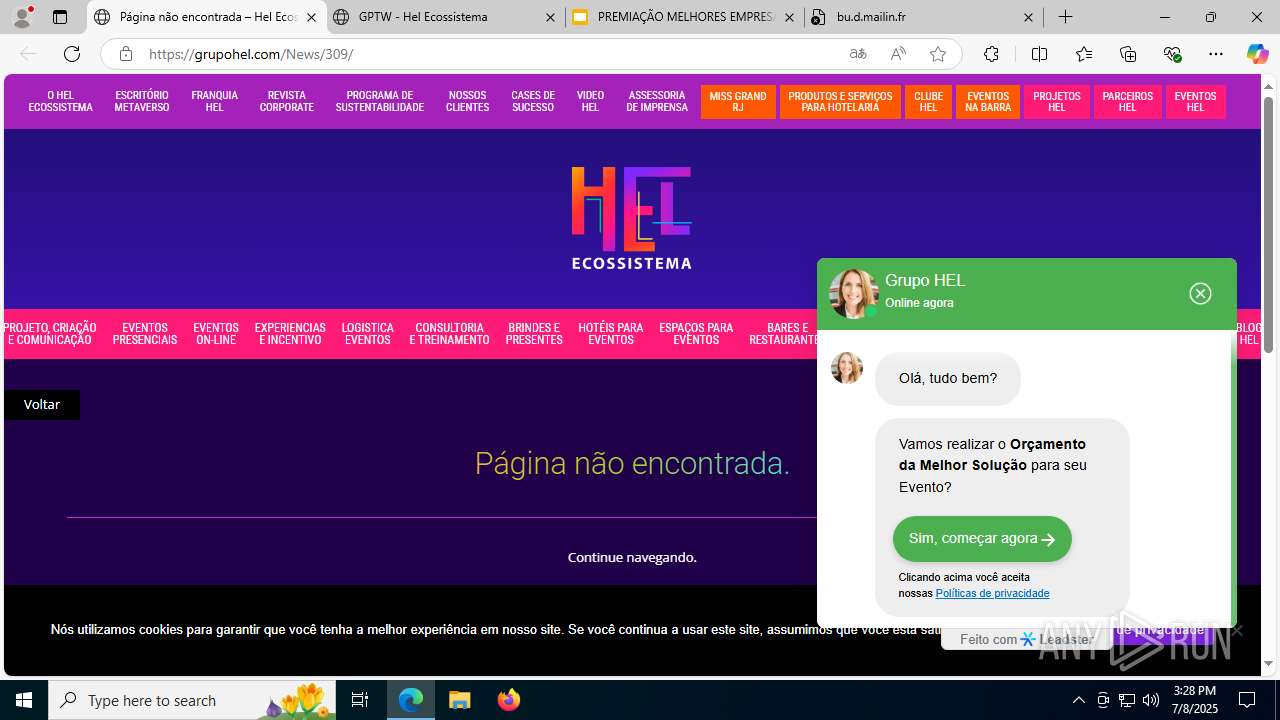Open the ESPAÇOS PARA EVENTOS category
This screenshot has height=720, width=1280.
pyautogui.click(x=696, y=334)
